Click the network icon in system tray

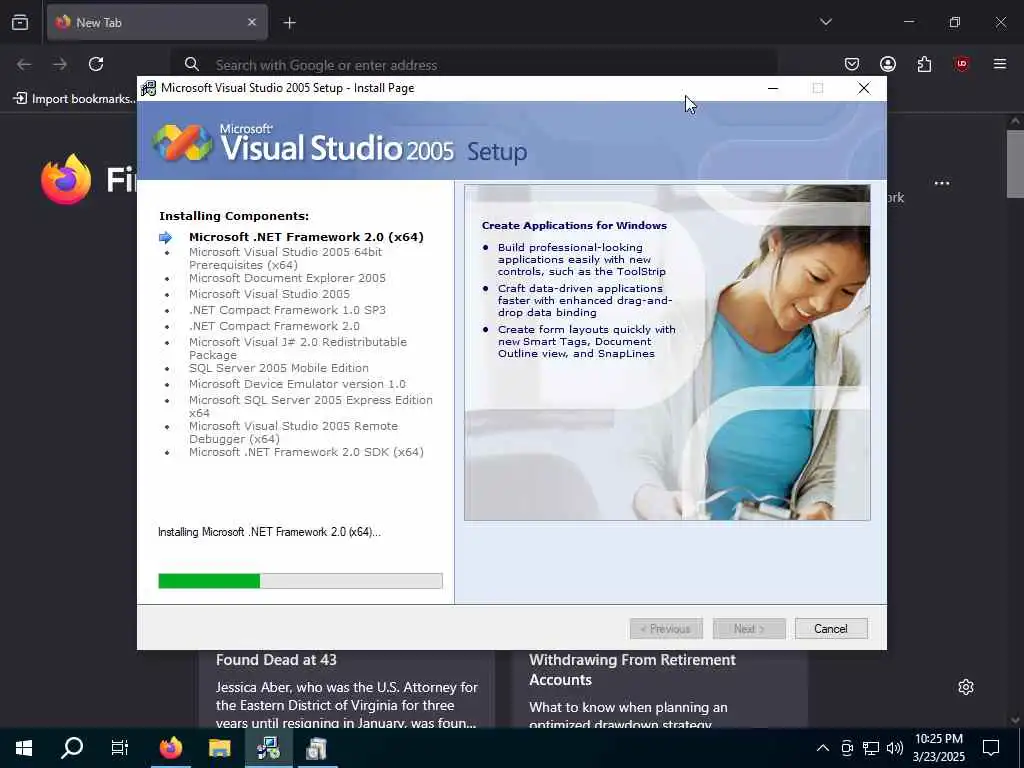point(871,748)
